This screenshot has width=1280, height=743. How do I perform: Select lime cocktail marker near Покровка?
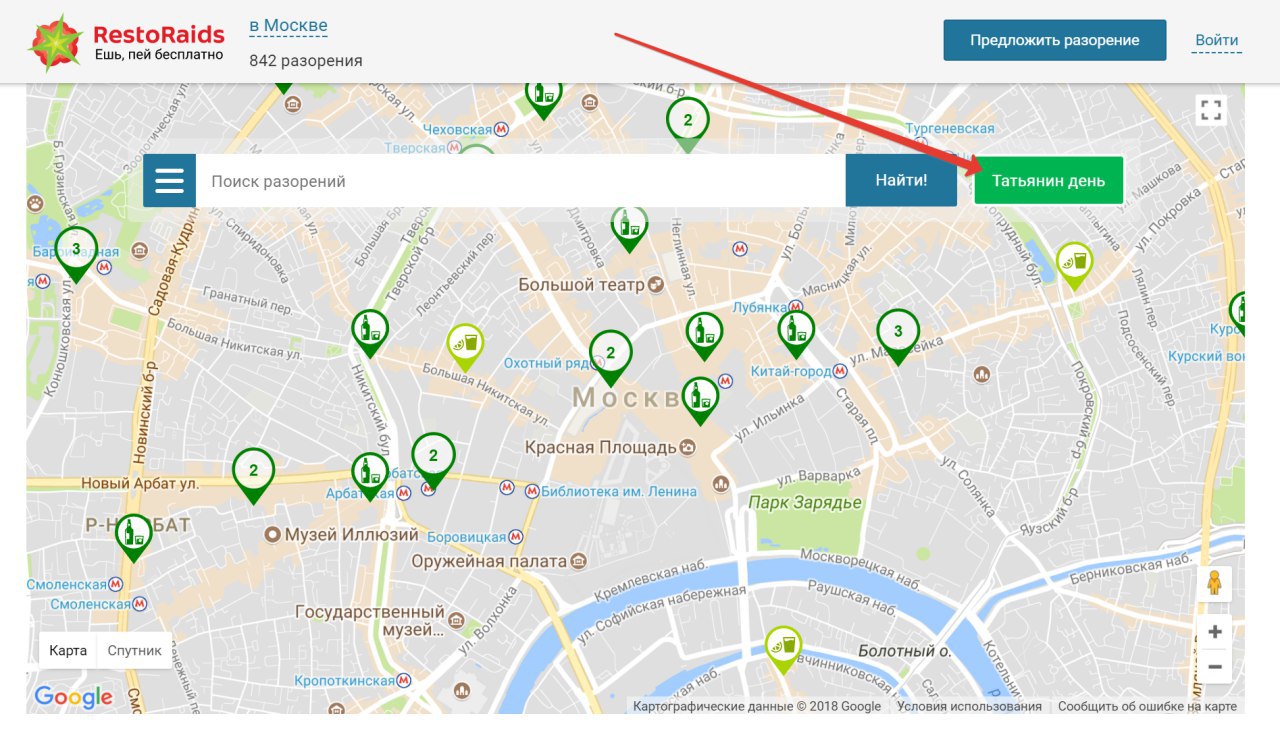(1075, 266)
